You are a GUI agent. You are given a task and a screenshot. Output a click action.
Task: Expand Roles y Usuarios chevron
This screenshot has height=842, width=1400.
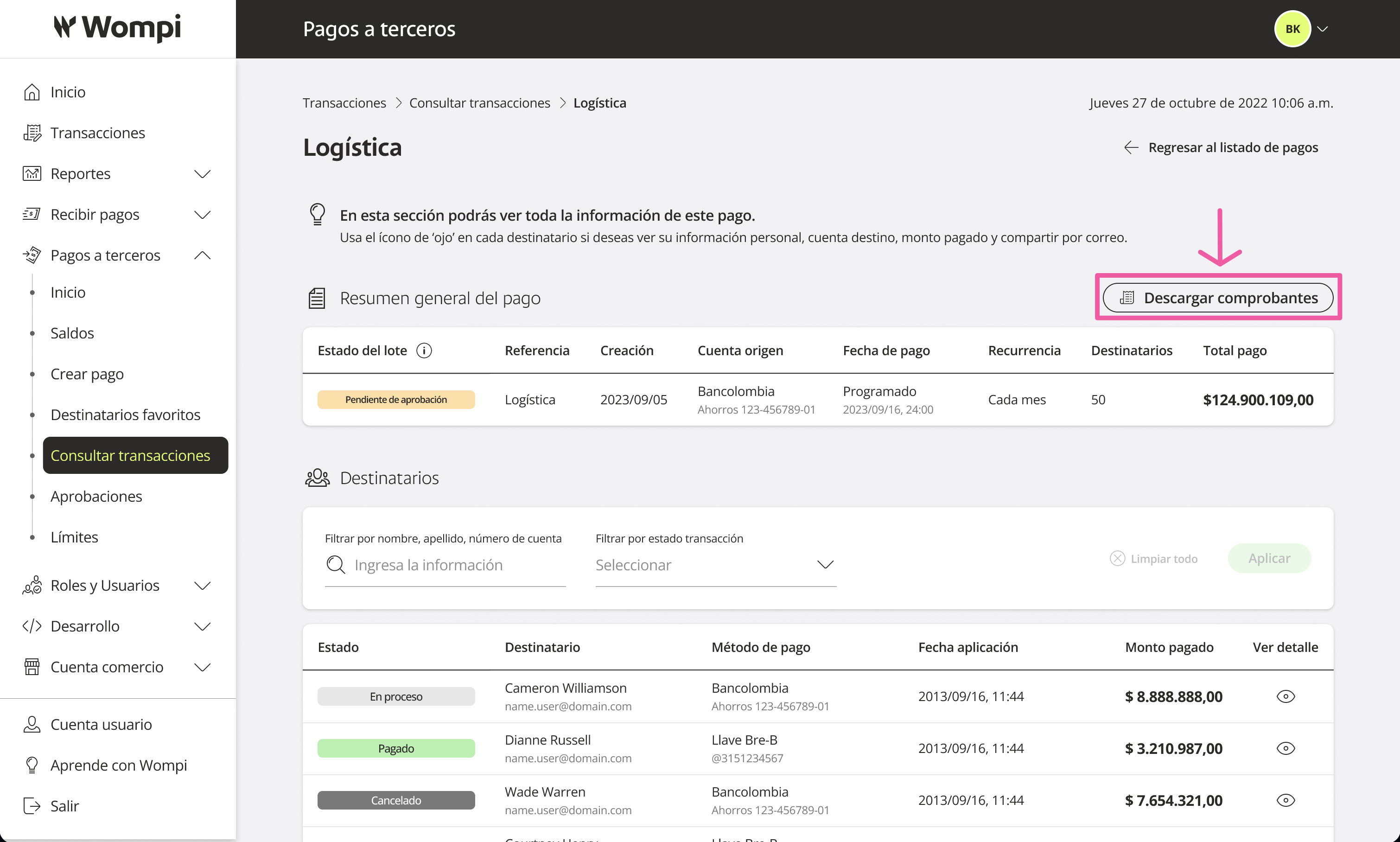203,586
